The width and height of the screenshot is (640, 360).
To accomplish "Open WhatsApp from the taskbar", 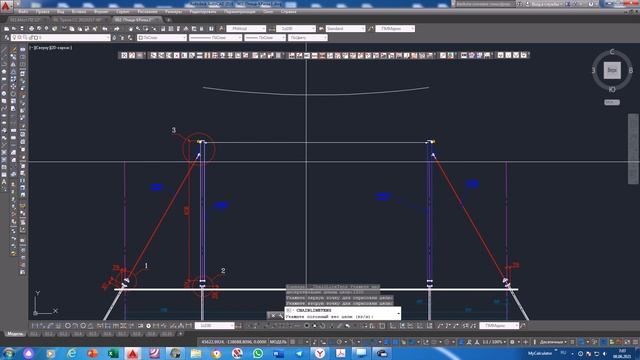I will [x=258, y=353].
